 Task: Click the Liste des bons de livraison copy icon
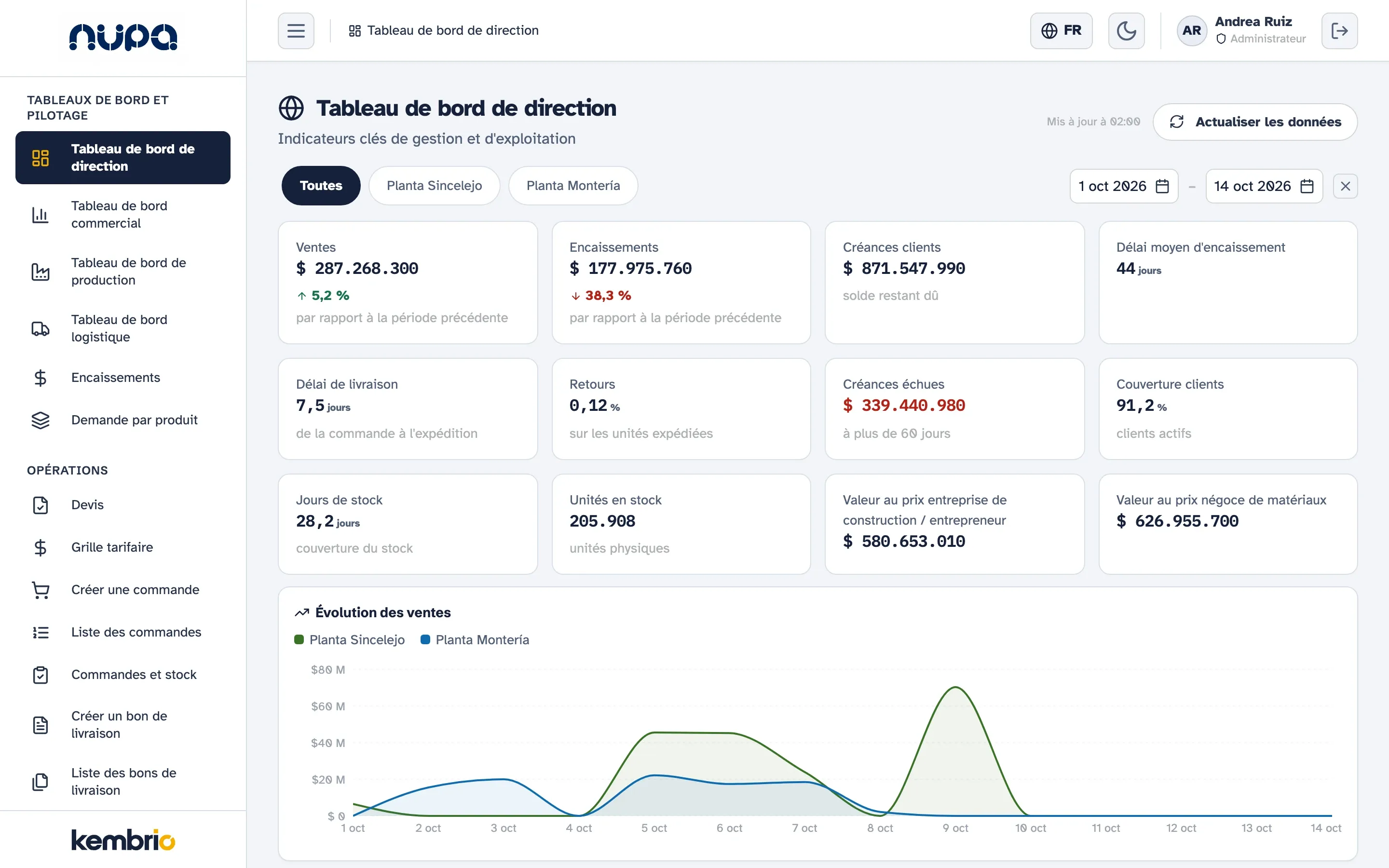coord(40,782)
